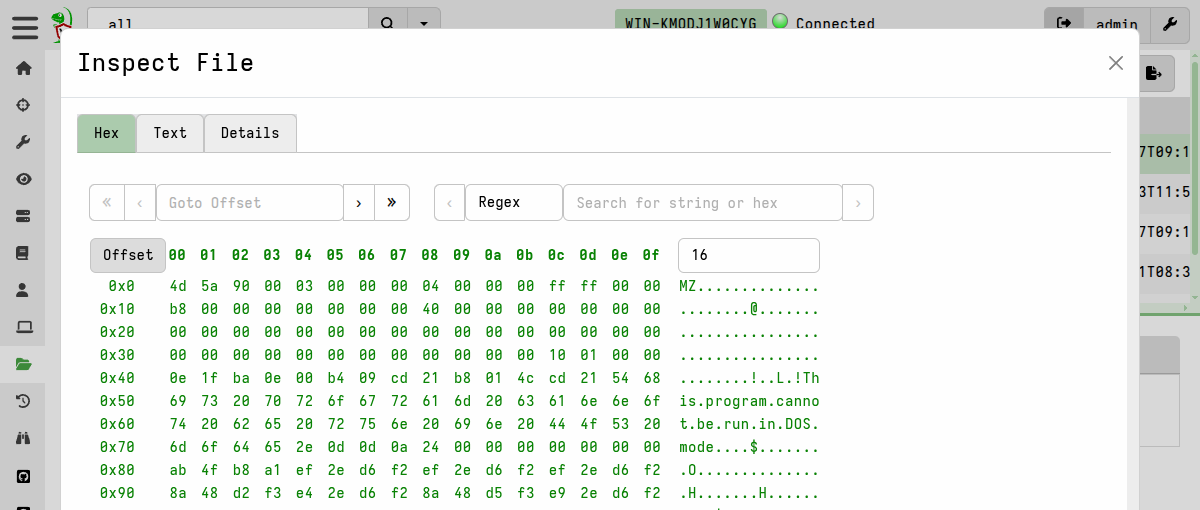The height and width of the screenshot is (510, 1200).
Task: Switch to the Hex tab
Action: pos(107,133)
